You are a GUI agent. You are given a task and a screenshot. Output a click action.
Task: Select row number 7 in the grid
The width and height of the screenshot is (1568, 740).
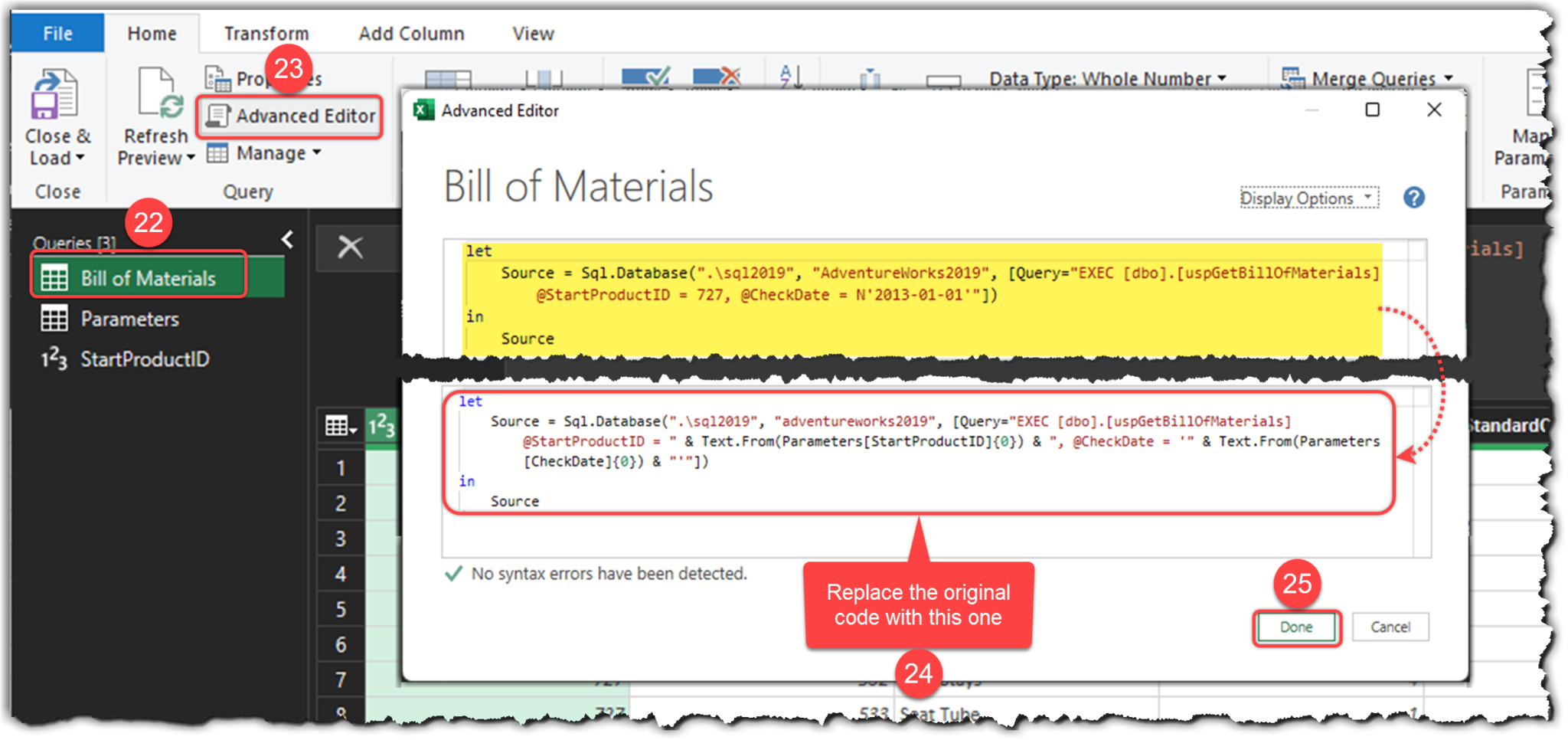pos(341,679)
